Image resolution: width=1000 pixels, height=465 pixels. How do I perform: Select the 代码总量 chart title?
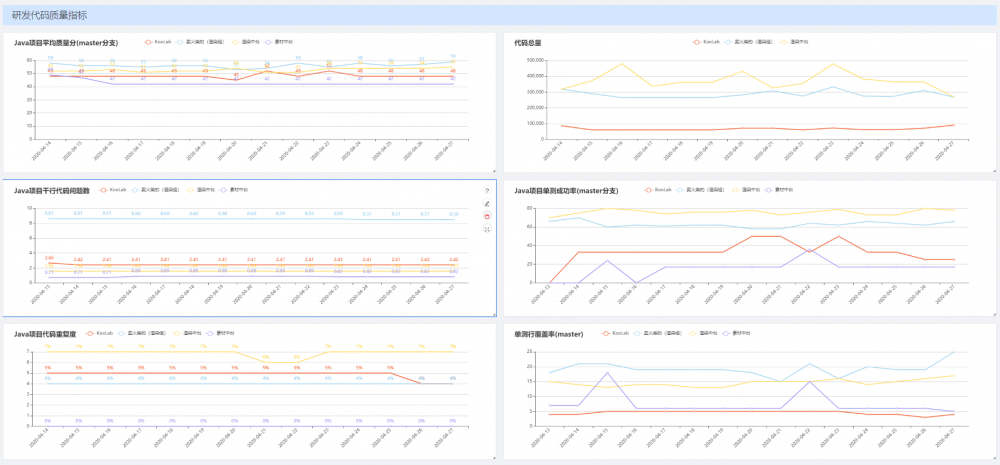click(x=528, y=43)
